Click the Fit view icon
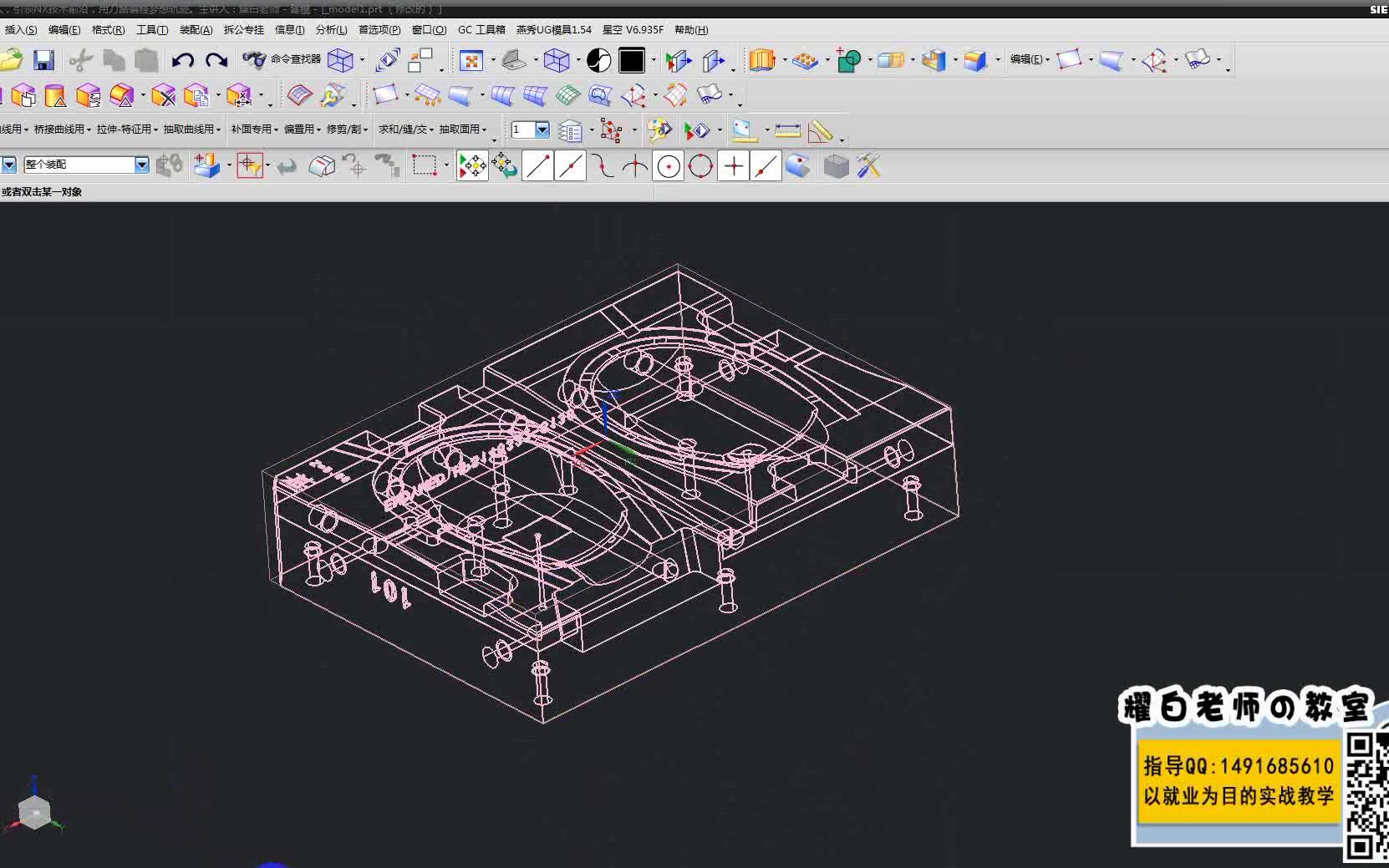This screenshot has width=1389, height=868. [471, 60]
